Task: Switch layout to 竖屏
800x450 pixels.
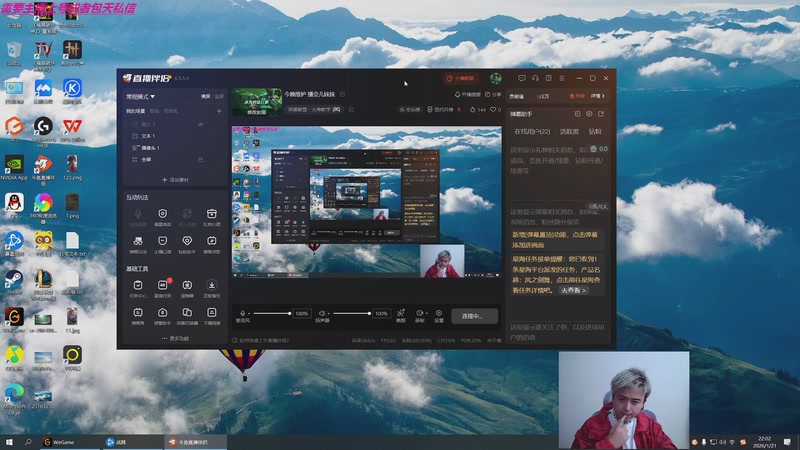Action: click(219, 96)
